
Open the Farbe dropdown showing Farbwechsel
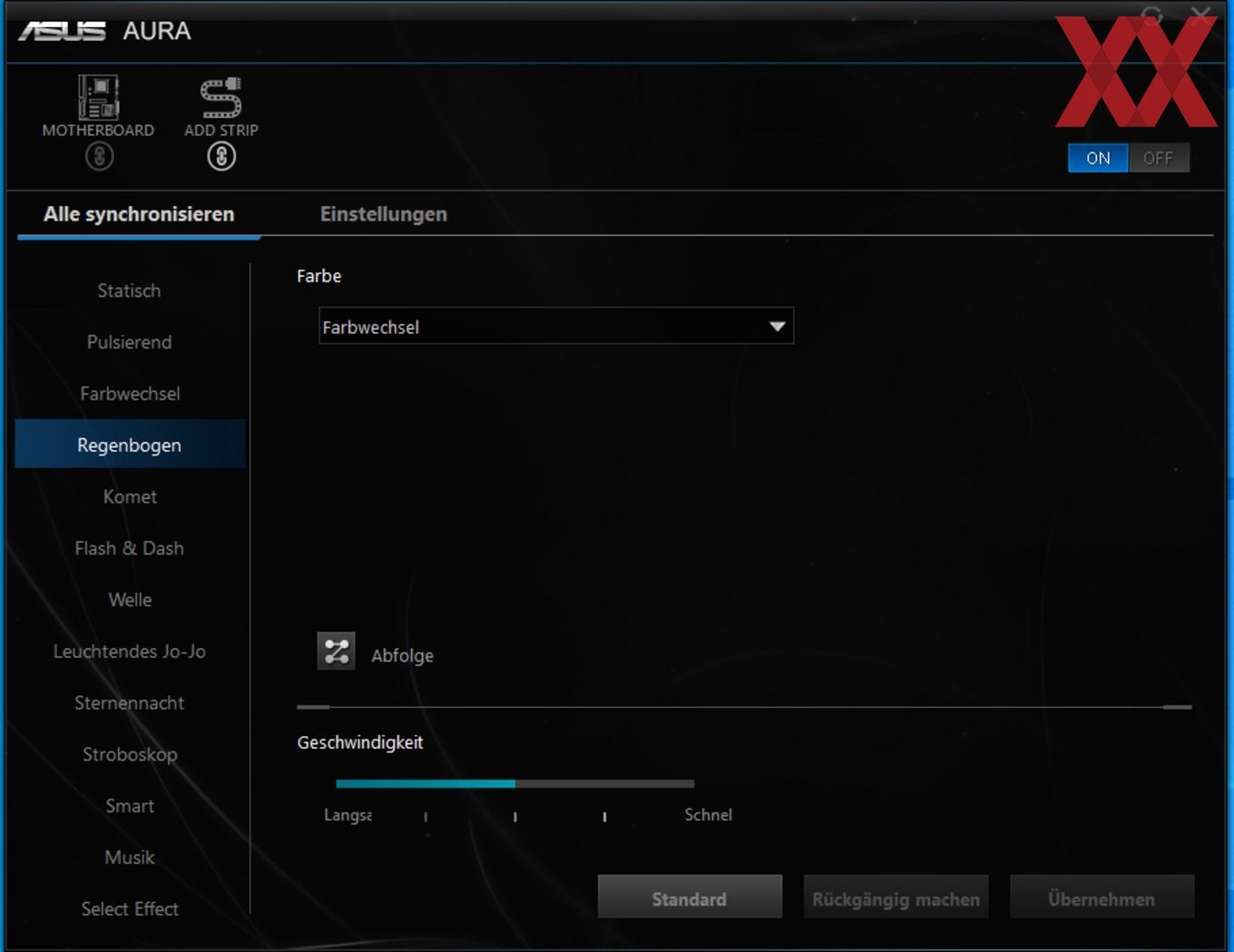point(556,327)
